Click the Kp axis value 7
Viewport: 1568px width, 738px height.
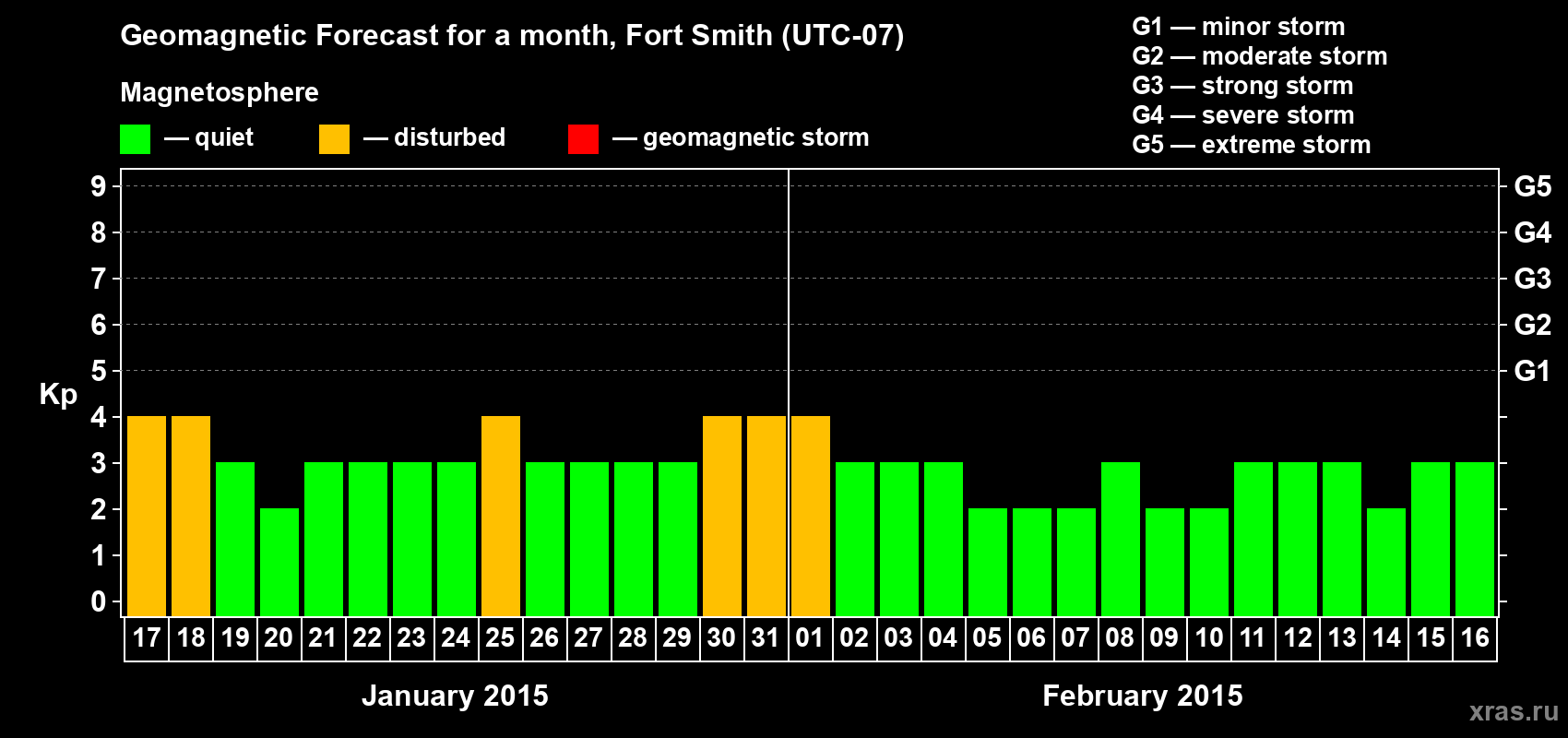99,279
